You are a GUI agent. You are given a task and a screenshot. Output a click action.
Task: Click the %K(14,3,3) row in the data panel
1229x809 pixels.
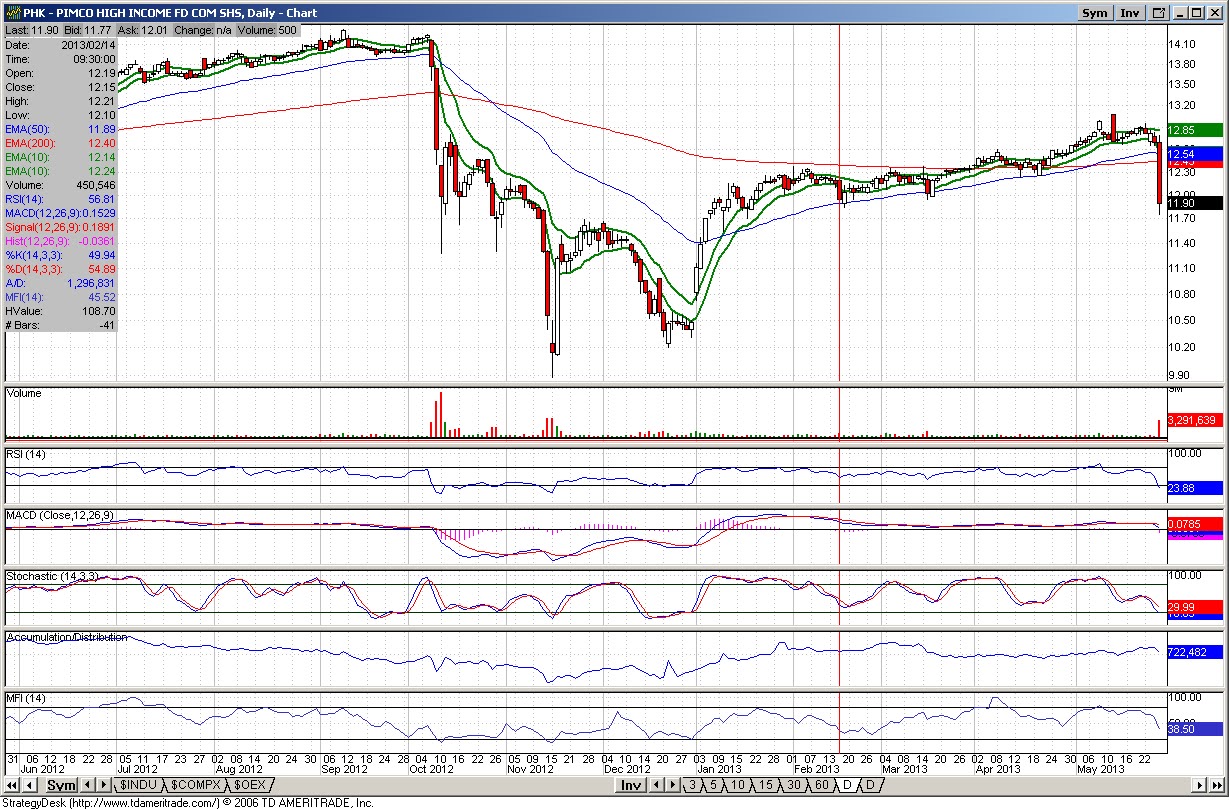pos(61,255)
